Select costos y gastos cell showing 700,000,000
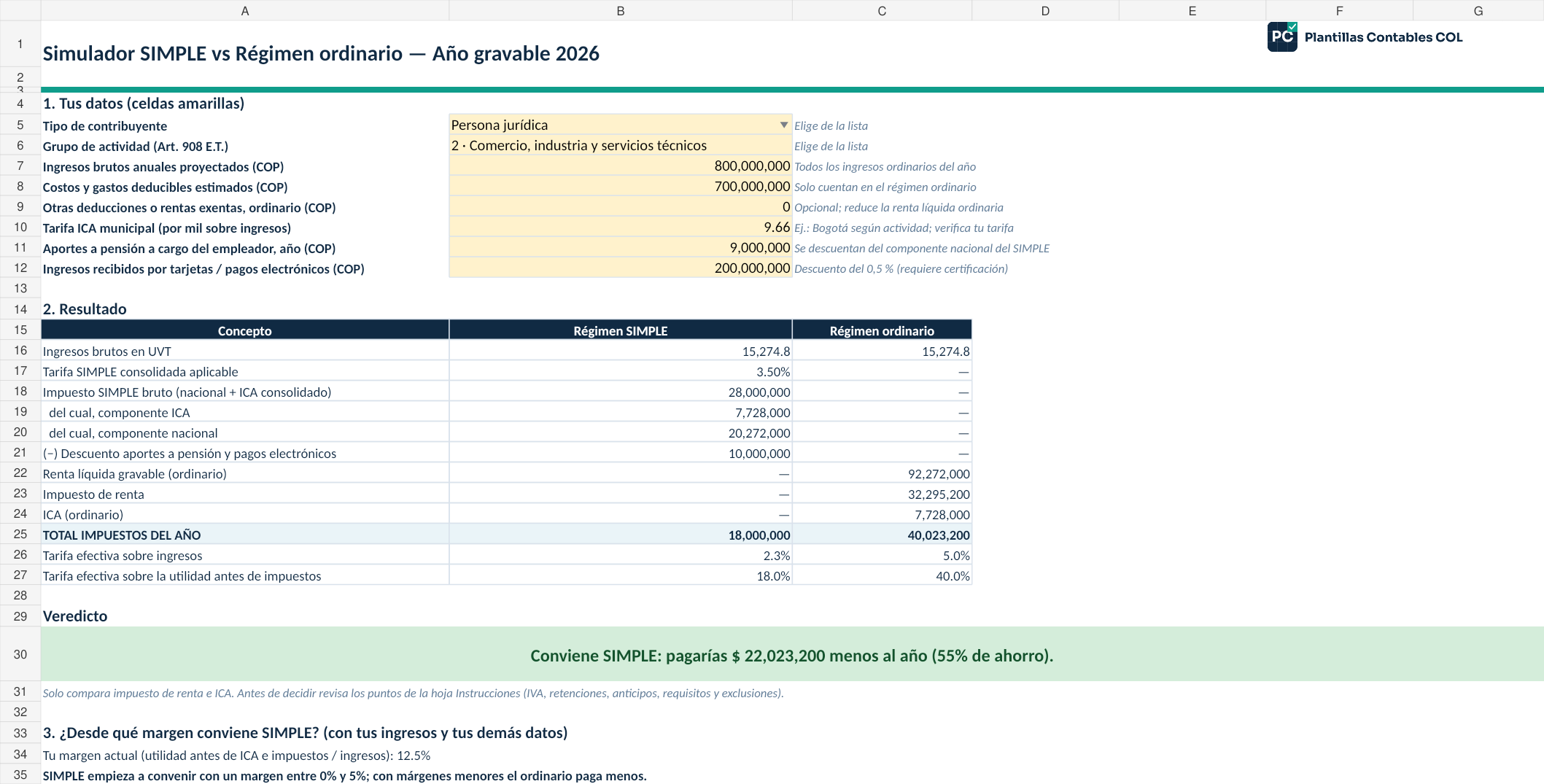This screenshot has height=784, width=1544. (x=621, y=187)
